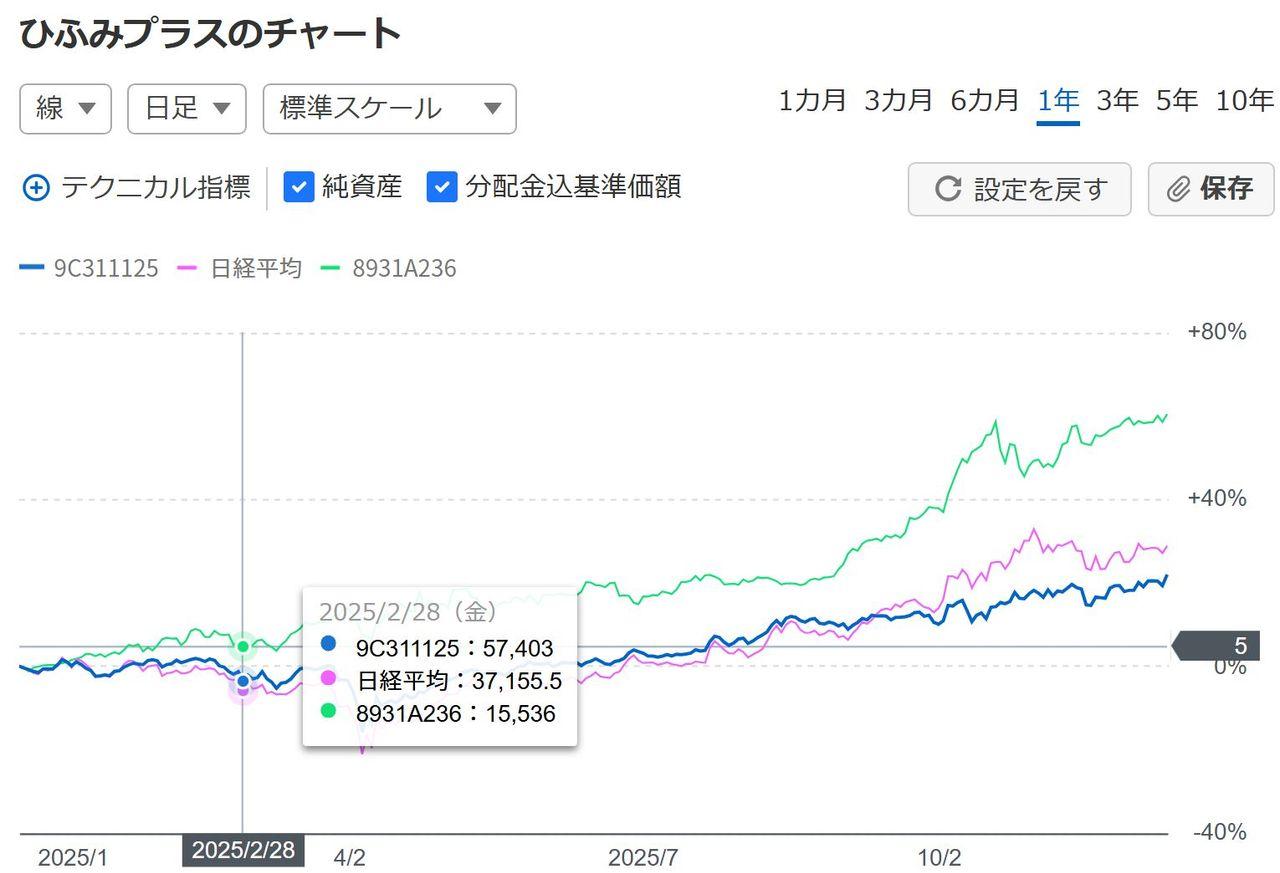Image resolution: width=1280 pixels, height=873 pixels.
Task: Switch to the 3年 period tab
Action: pos(1117,101)
